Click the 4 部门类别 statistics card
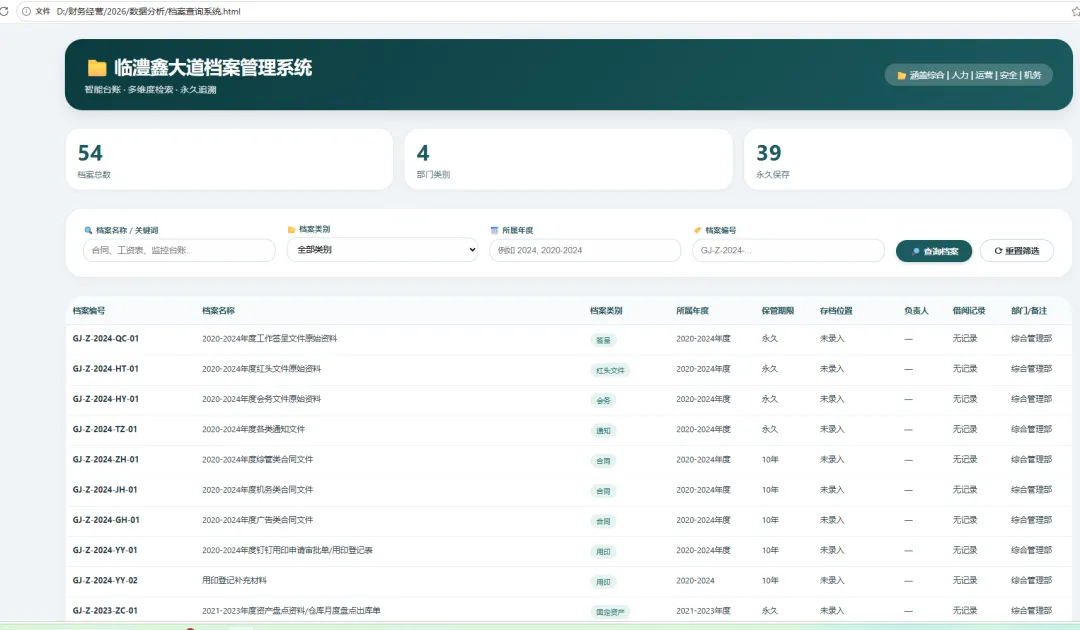The image size is (1080, 630). point(568,159)
